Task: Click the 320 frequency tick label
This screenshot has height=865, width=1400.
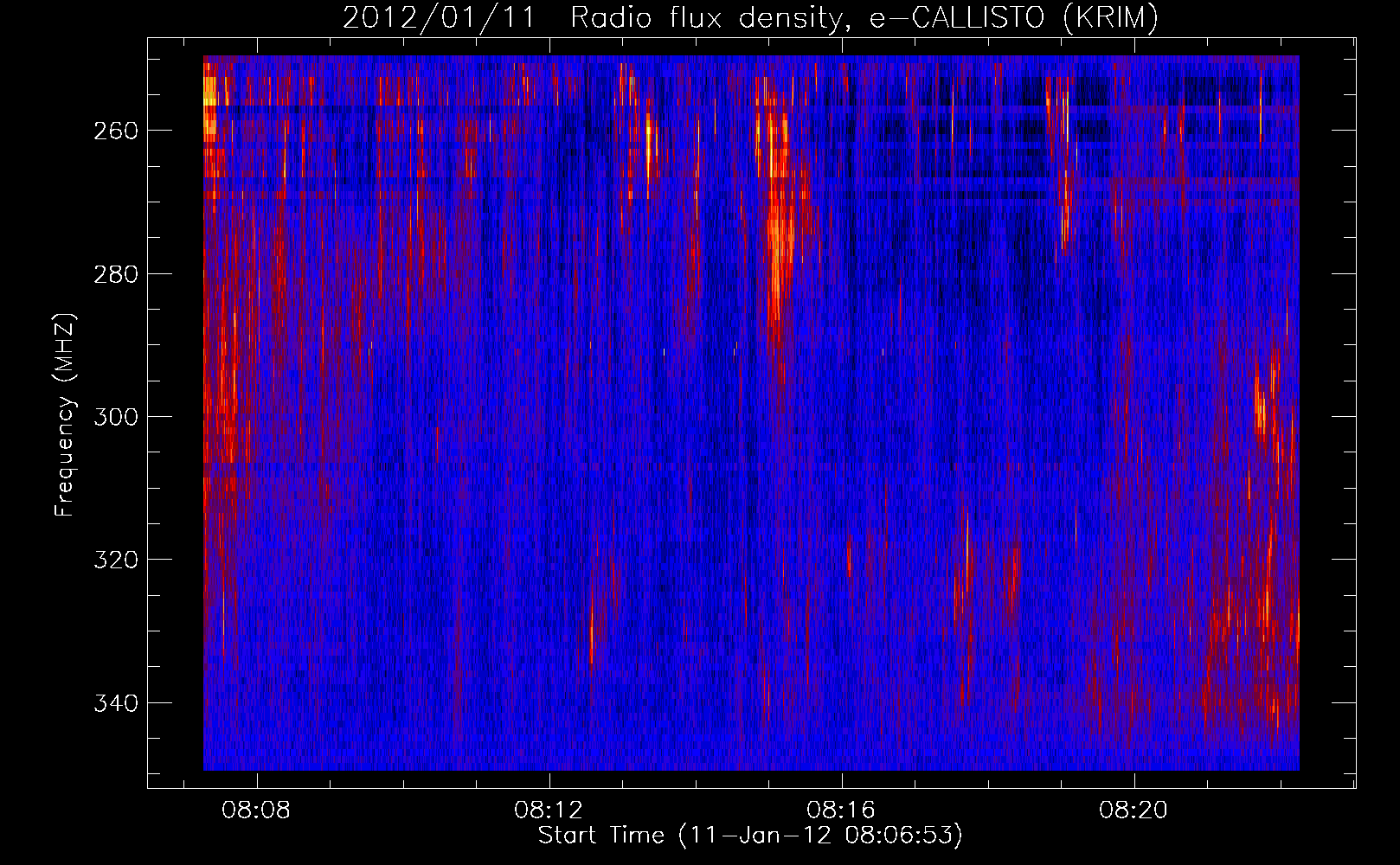Action: tap(115, 560)
